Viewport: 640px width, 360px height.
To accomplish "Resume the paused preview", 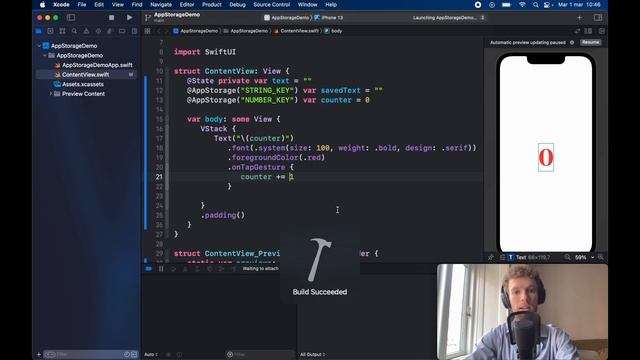I will click(x=591, y=42).
